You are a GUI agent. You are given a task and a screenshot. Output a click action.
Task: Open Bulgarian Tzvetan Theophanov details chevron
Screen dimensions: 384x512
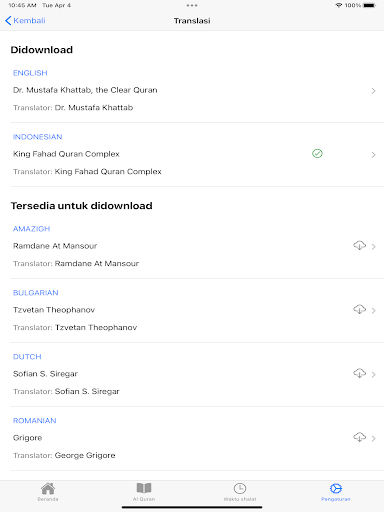coord(373,311)
